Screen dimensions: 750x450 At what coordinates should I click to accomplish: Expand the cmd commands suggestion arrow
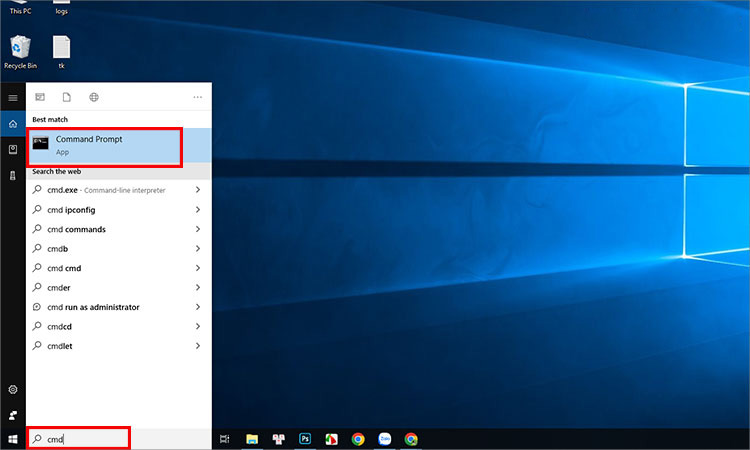pyautogui.click(x=198, y=229)
